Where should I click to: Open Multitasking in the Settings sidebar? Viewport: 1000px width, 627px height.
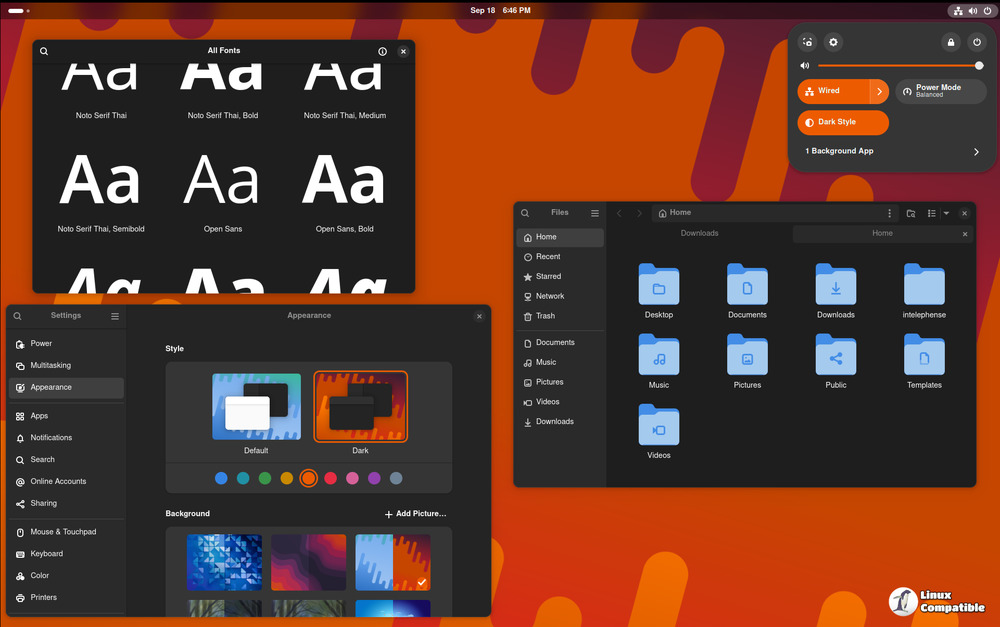[x=50, y=366]
